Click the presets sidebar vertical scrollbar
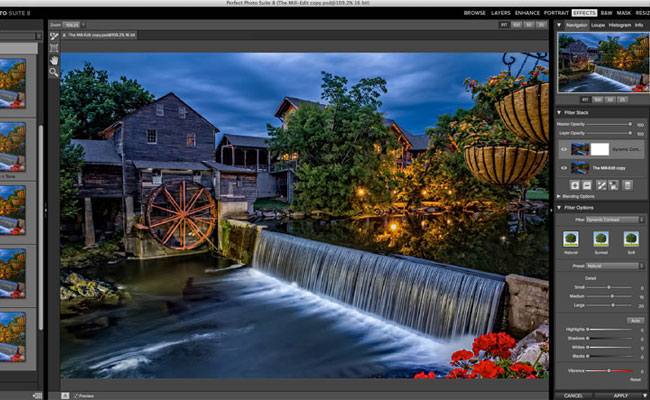 [x=41, y=228]
